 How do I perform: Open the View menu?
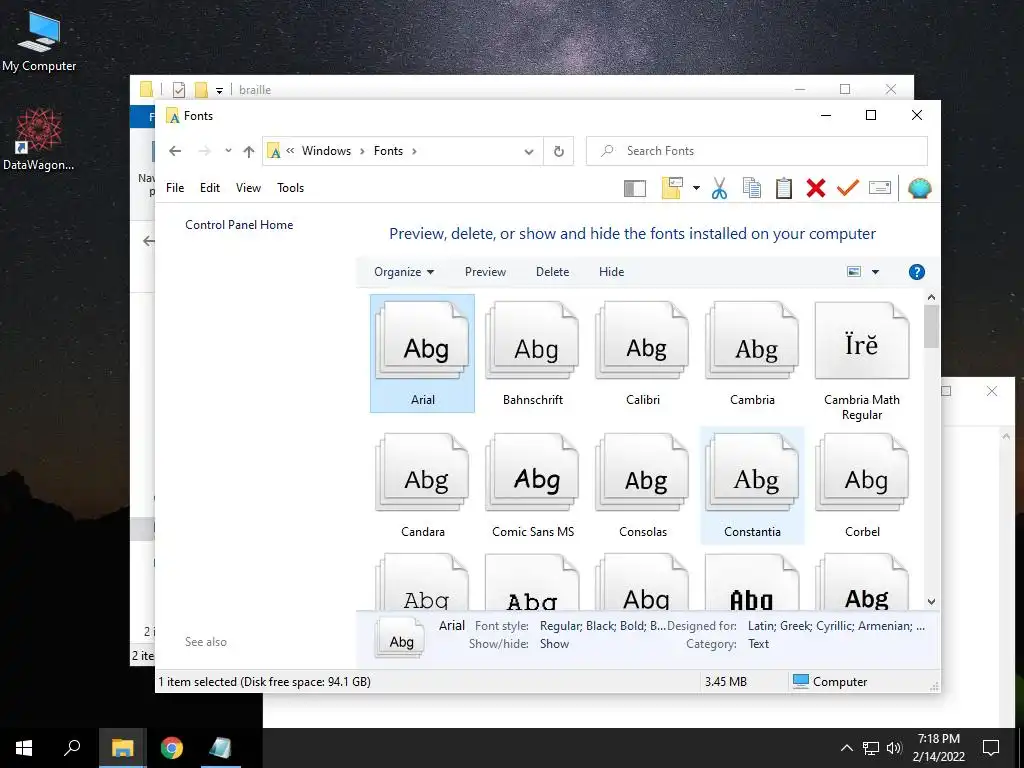coord(248,188)
